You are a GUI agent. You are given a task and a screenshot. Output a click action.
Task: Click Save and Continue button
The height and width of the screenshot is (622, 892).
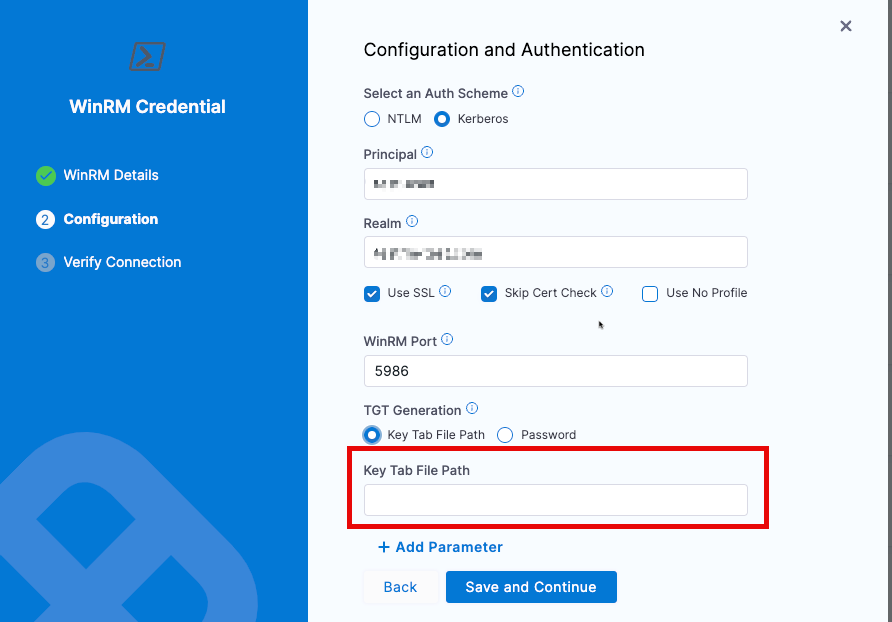coord(531,587)
